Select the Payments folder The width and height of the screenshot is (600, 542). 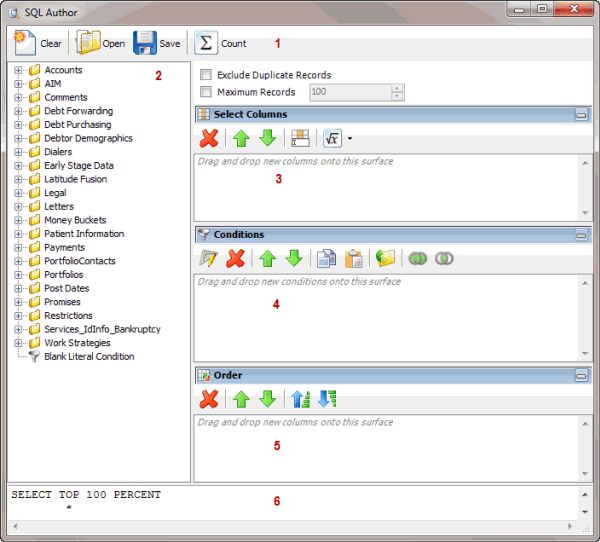coord(64,247)
